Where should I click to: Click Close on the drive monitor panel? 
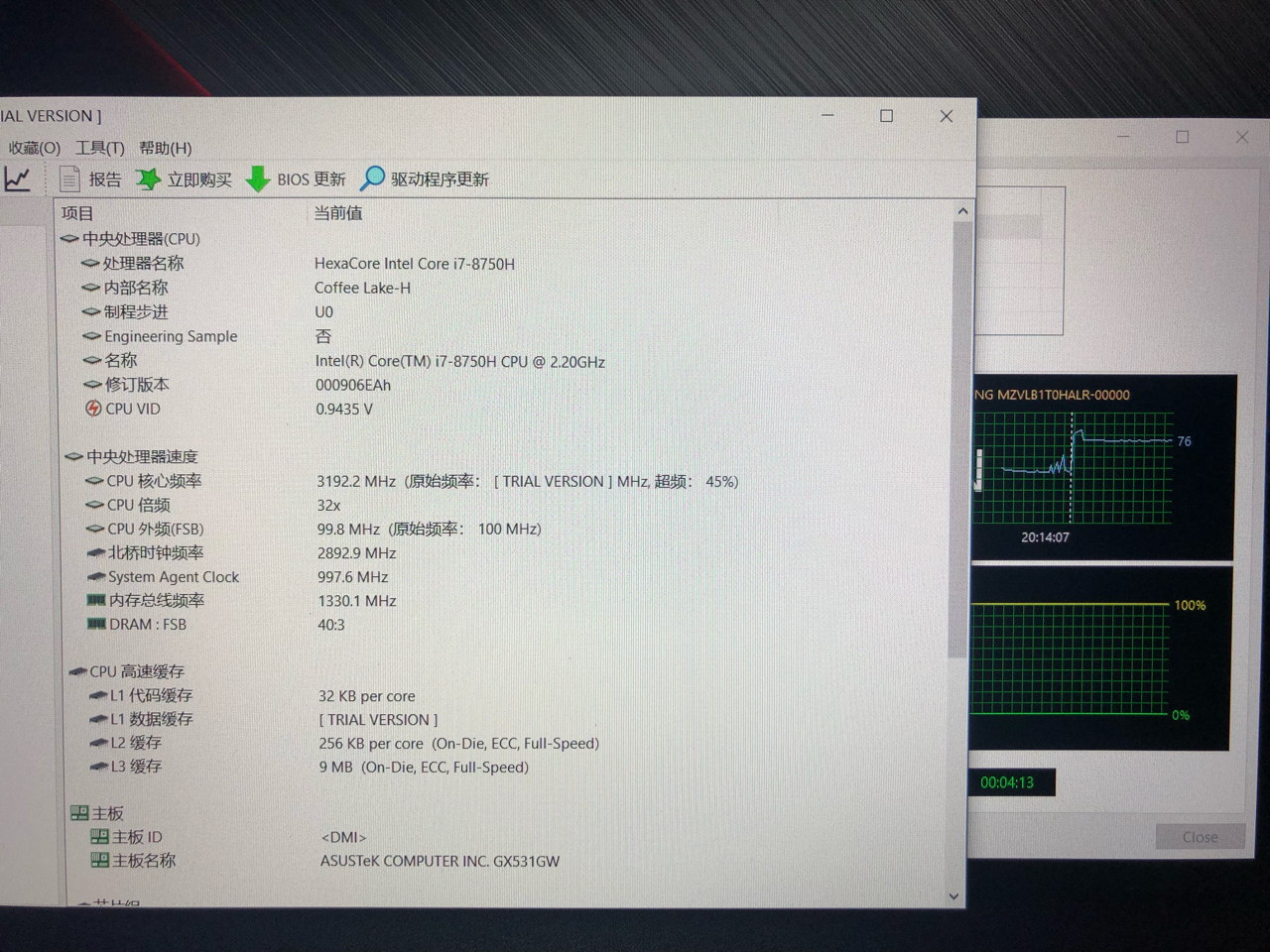click(1199, 836)
